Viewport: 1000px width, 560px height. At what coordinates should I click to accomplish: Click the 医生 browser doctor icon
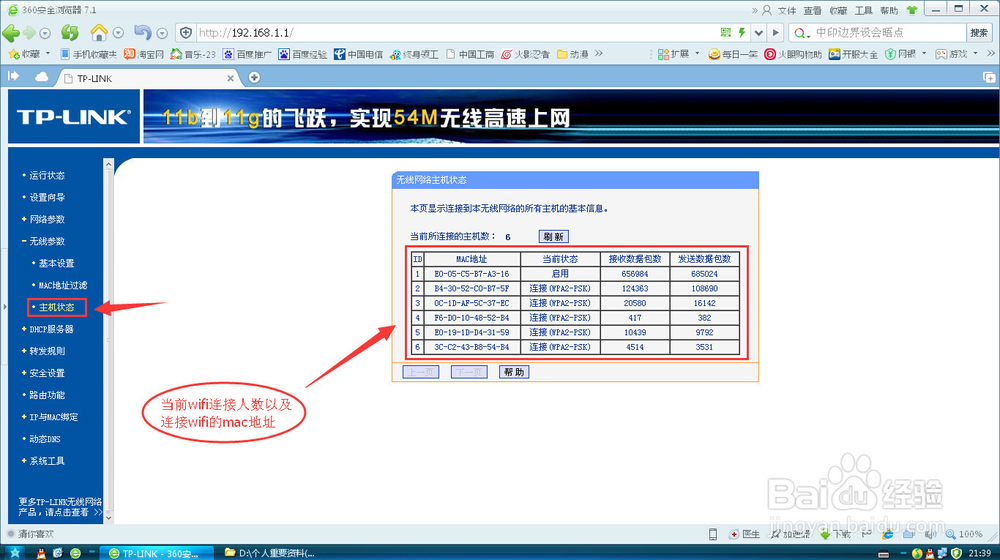(x=745, y=534)
